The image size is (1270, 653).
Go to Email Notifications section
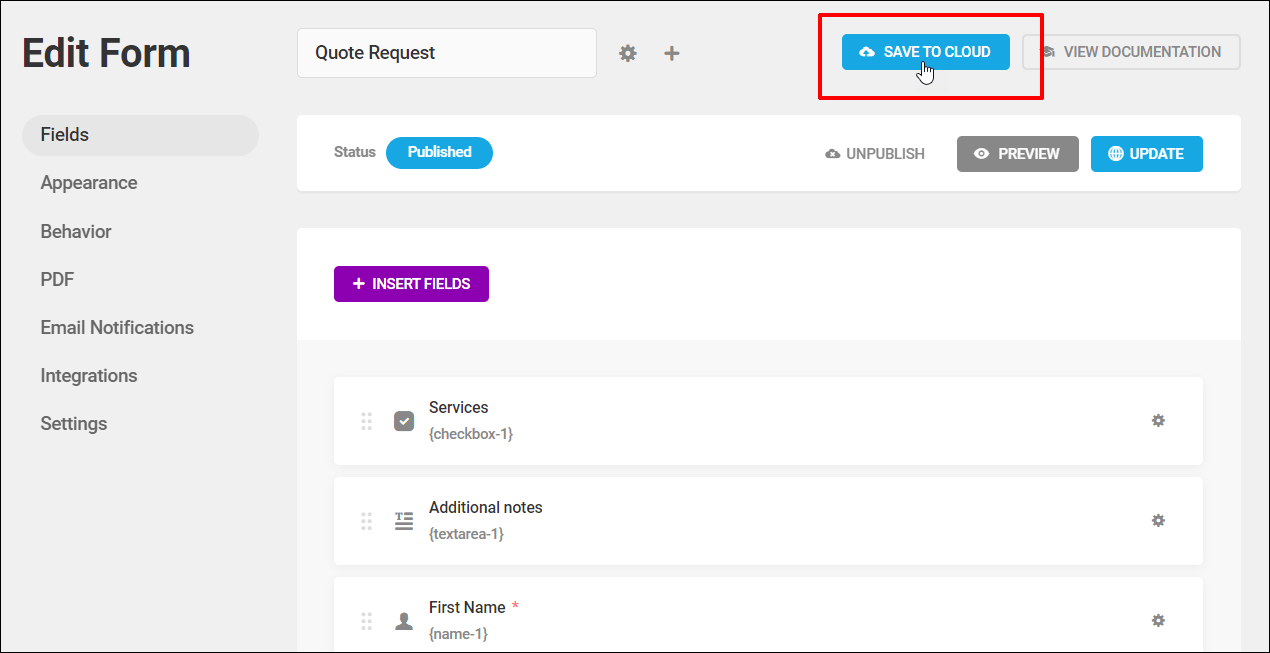[117, 328]
